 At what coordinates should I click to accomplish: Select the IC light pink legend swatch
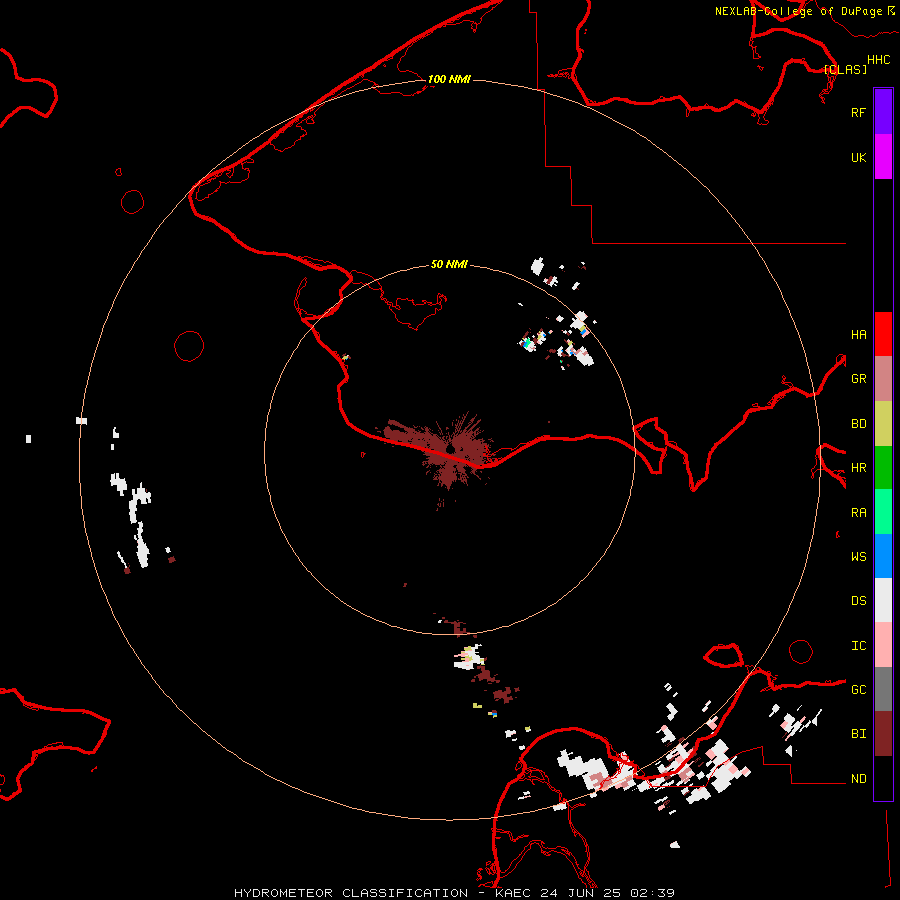click(883, 645)
